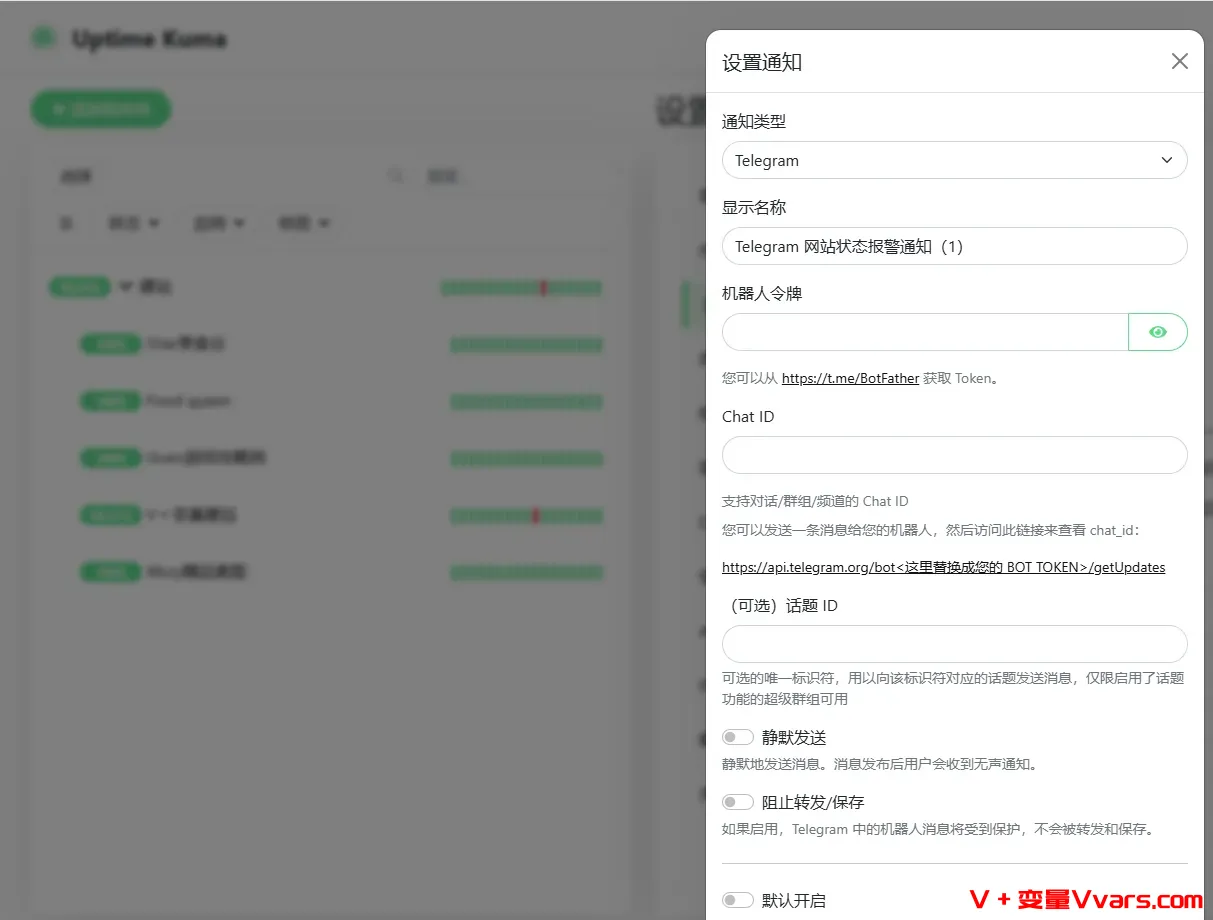Click the 通知类型 label
The width and height of the screenshot is (1213, 920).
pyautogui.click(x=754, y=121)
